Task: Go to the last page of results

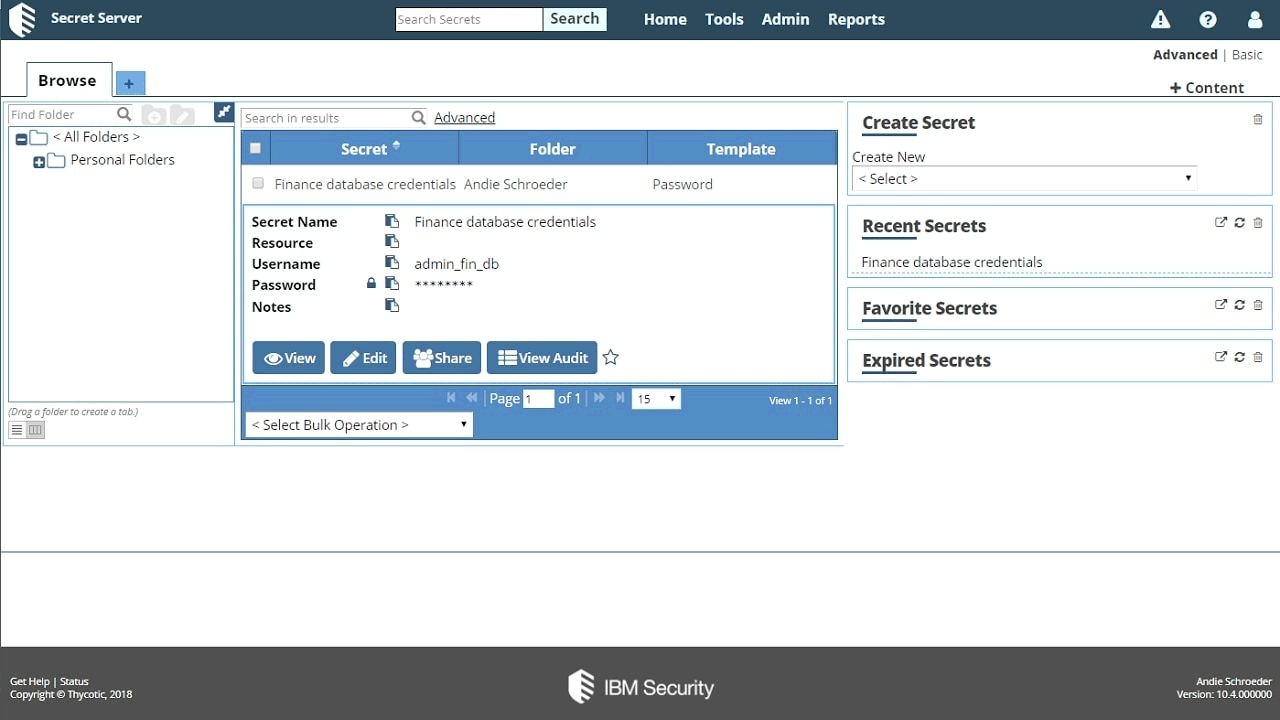Action: tap(620, 398)
